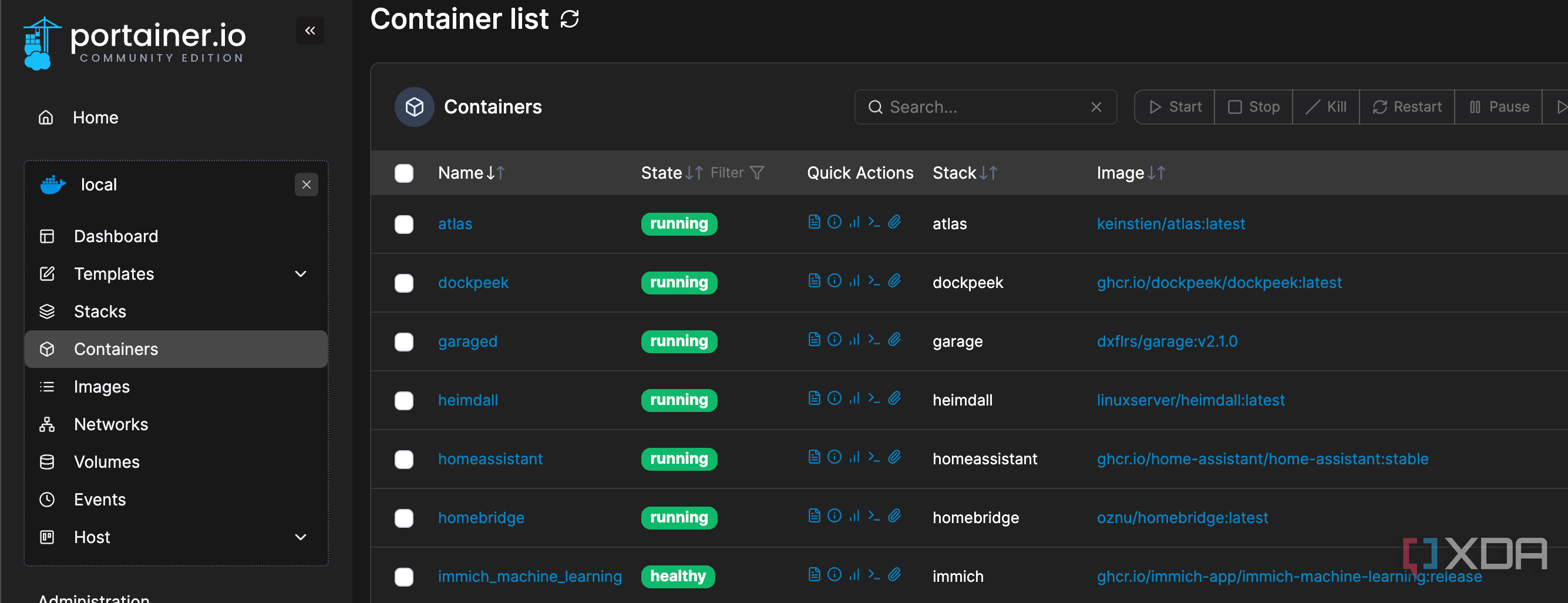Click the Restart button
1568x603 pixels.
pos(1406,107)
